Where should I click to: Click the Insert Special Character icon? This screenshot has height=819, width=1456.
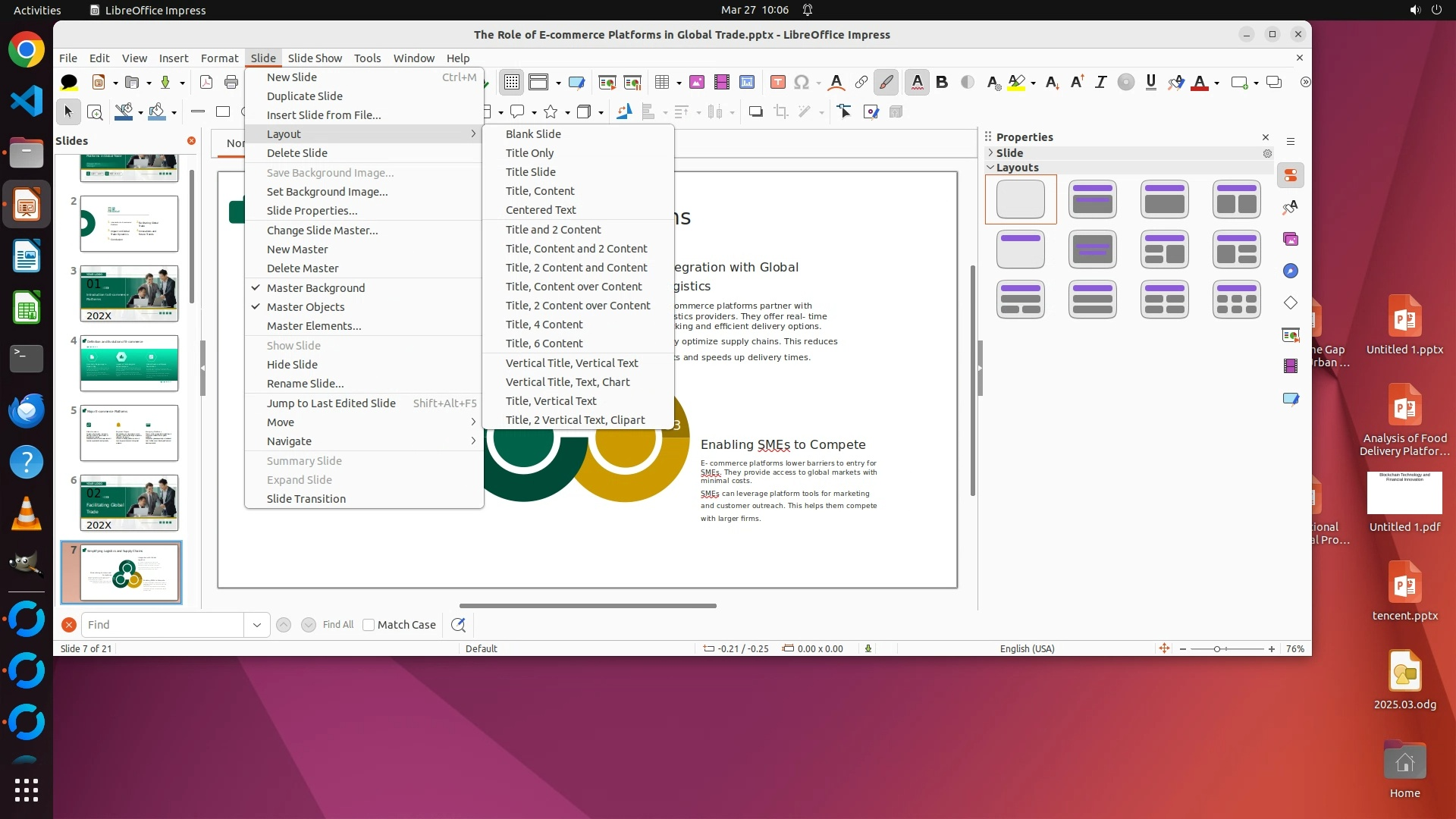[x=801, y=83]
